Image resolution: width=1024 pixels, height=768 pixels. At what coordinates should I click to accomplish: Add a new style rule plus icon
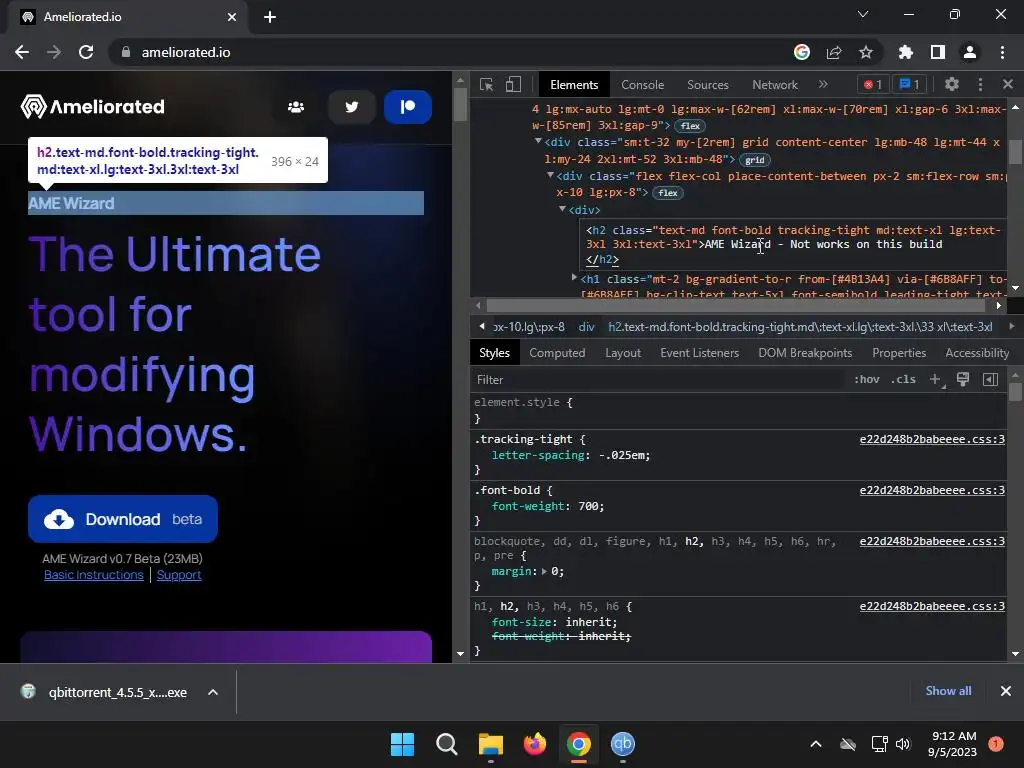(935, 379)
